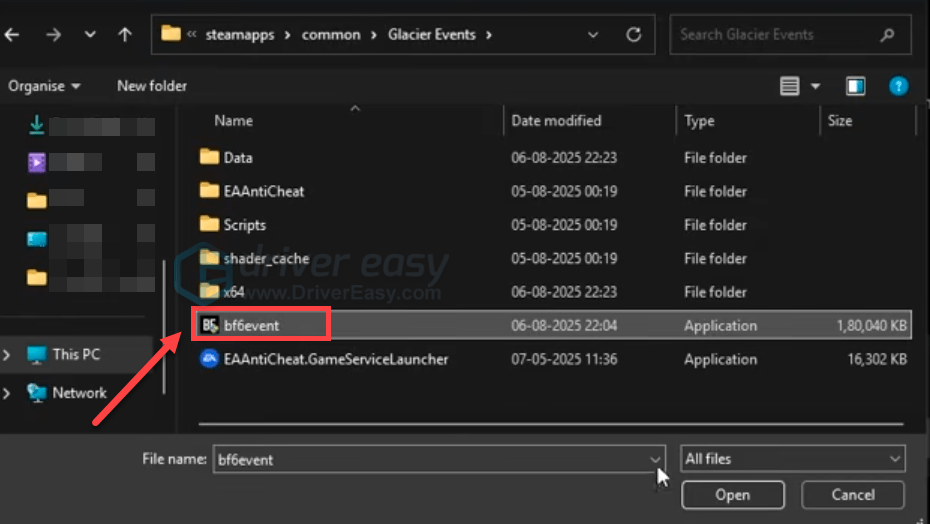Viewport: 930px width, 524px height.
Task: Toggle the preview pane icon
Action: (x=855, y=86)
